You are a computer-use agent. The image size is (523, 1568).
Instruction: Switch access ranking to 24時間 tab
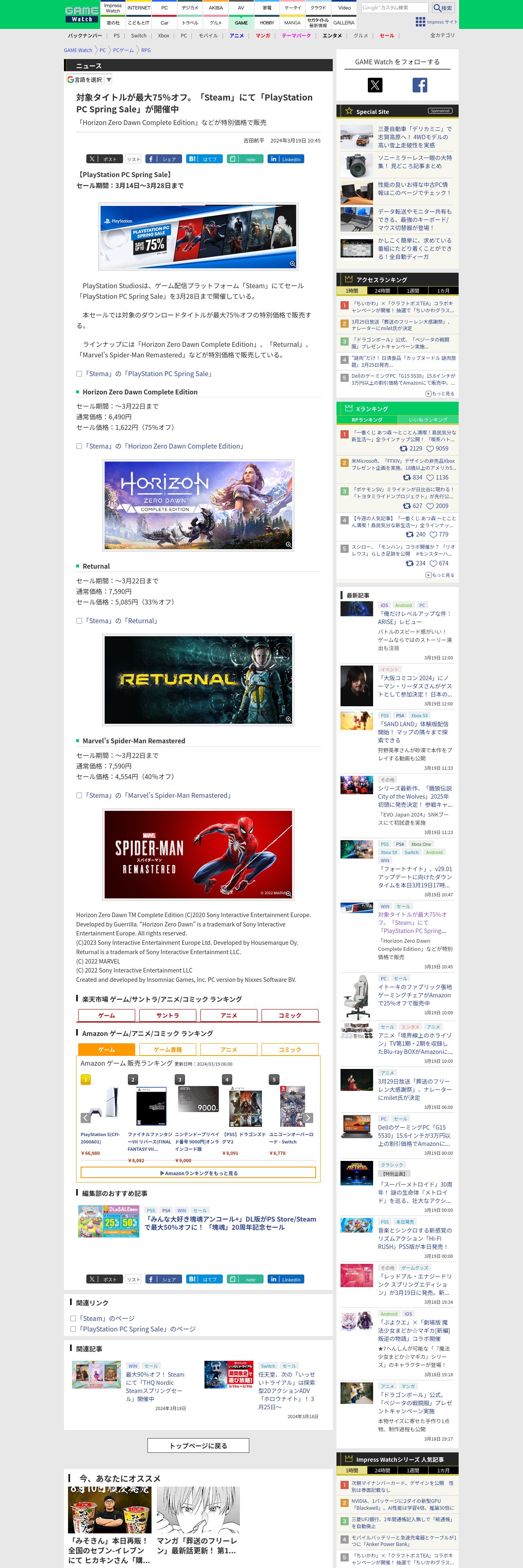tap(382, 290)
